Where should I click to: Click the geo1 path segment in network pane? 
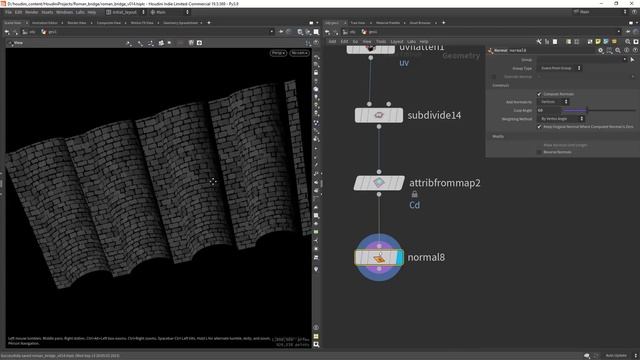click(x=369, y=32)
